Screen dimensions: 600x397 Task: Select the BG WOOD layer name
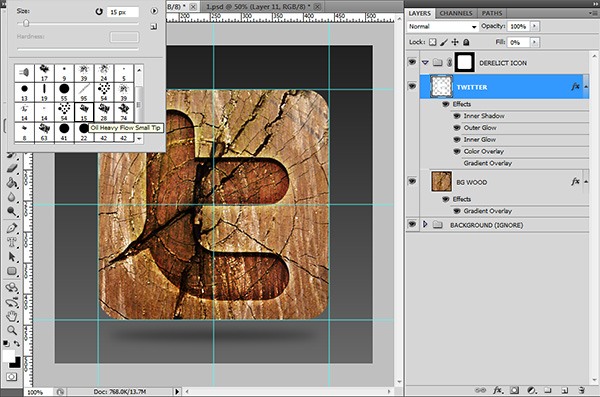point(471,183)
